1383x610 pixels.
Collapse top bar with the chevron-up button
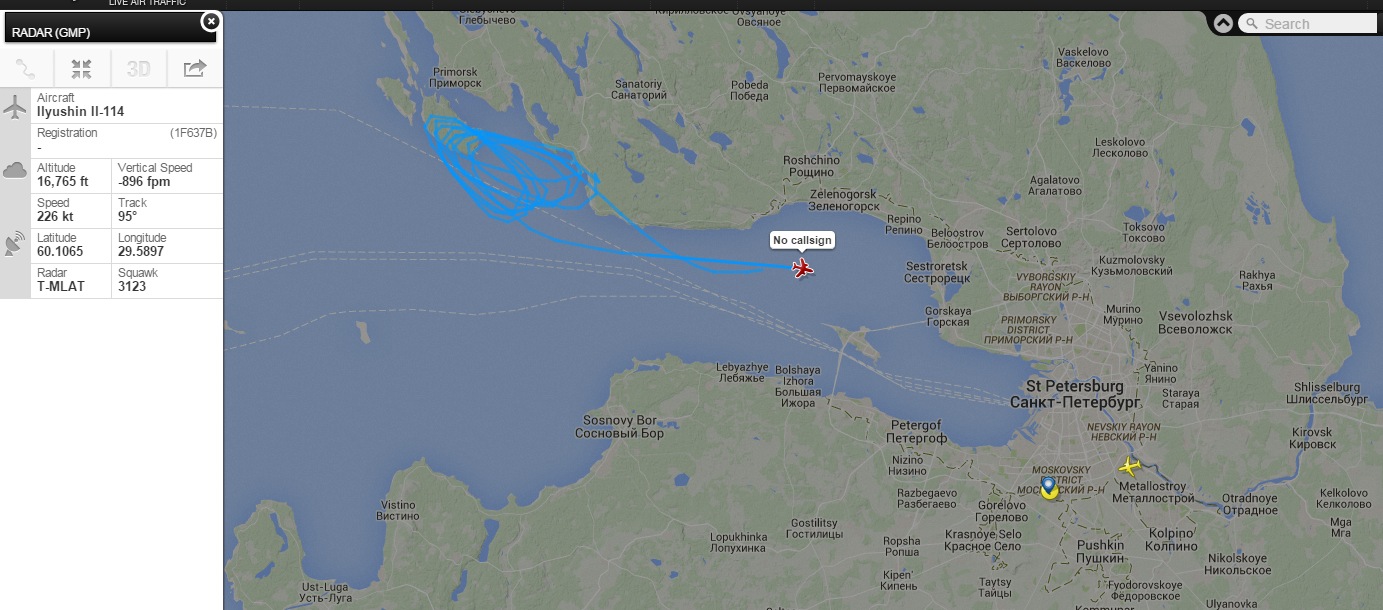[x=1224, y=24]
